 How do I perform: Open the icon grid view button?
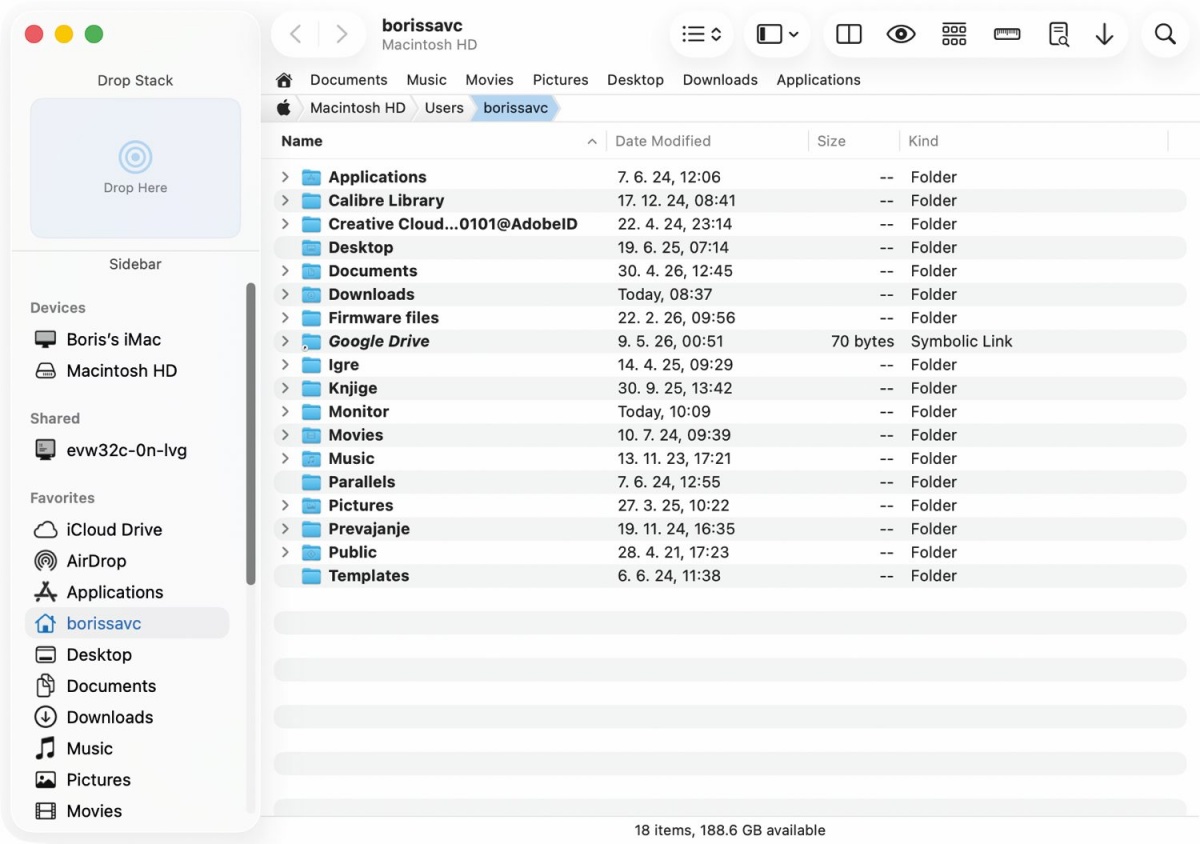coord(954,35)
